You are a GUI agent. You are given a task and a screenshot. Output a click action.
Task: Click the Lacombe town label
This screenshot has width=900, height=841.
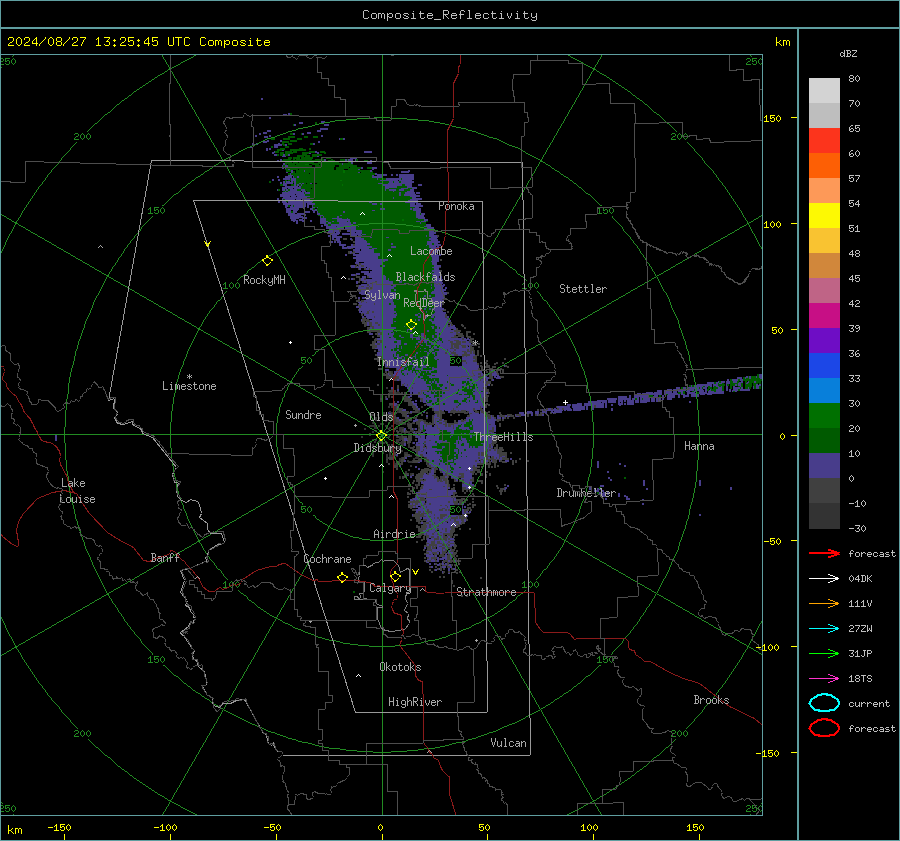(431, 251)
